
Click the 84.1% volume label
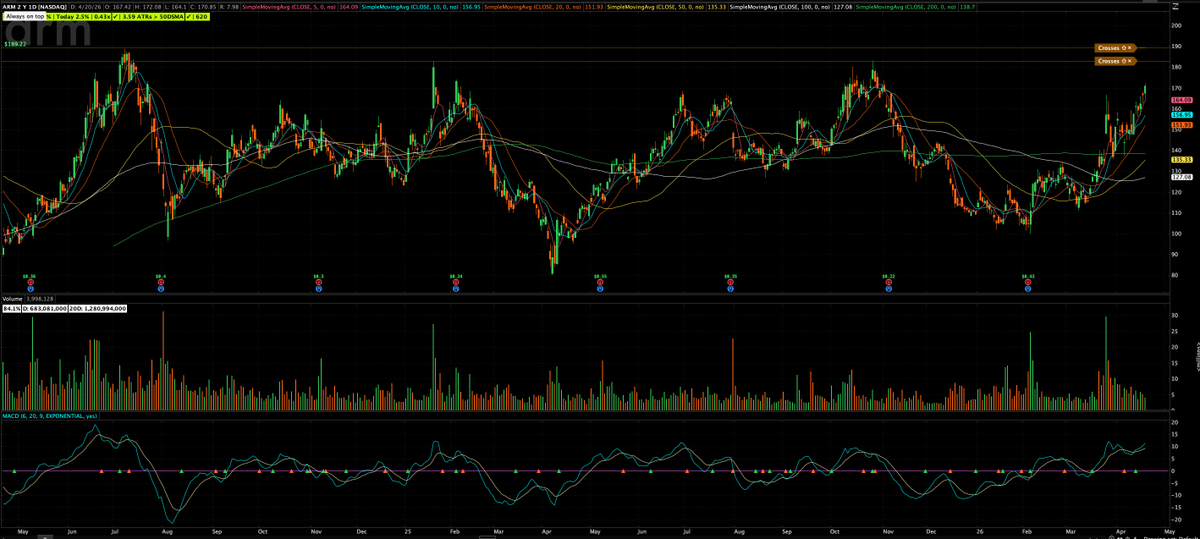coord(12,309)
